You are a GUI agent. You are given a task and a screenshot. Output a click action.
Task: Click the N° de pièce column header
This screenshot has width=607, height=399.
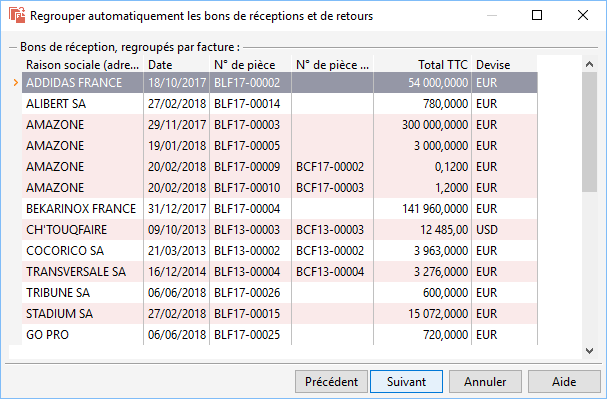pyautogui.click(x=250, y=65)
